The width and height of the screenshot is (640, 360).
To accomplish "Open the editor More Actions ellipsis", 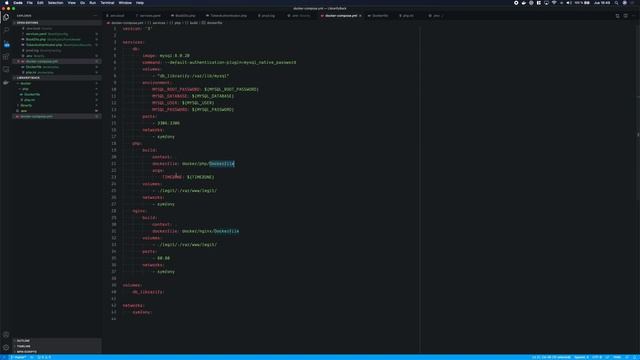I will [633, 16].
